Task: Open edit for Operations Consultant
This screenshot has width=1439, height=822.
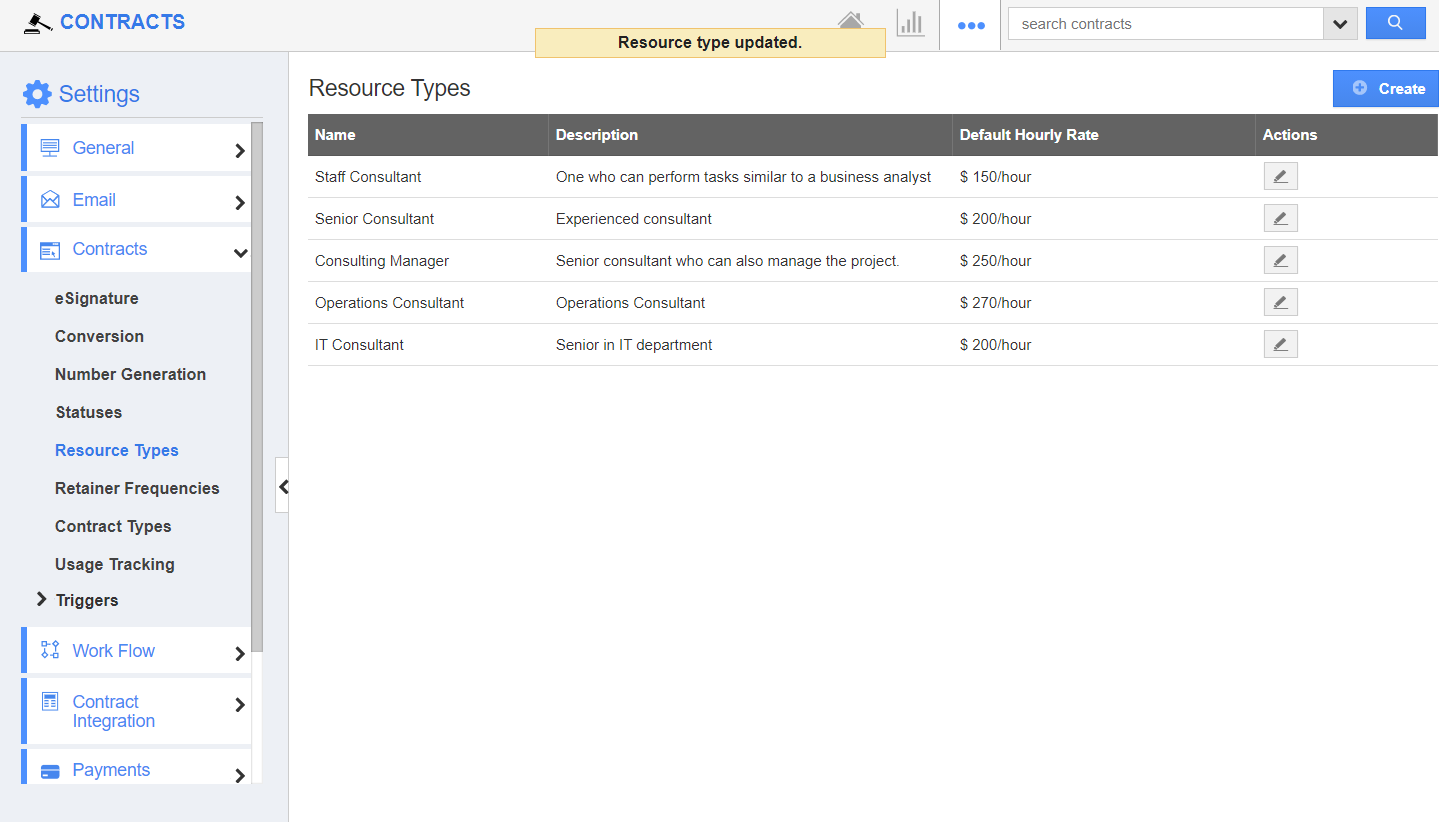Action: pyautogui.click(x=1280, y=303)
